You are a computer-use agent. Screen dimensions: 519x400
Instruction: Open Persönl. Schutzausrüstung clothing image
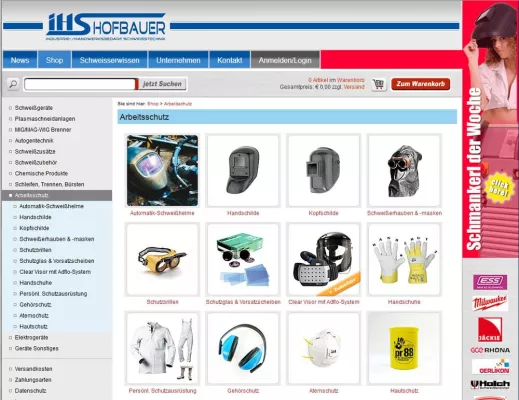point(162,348)
